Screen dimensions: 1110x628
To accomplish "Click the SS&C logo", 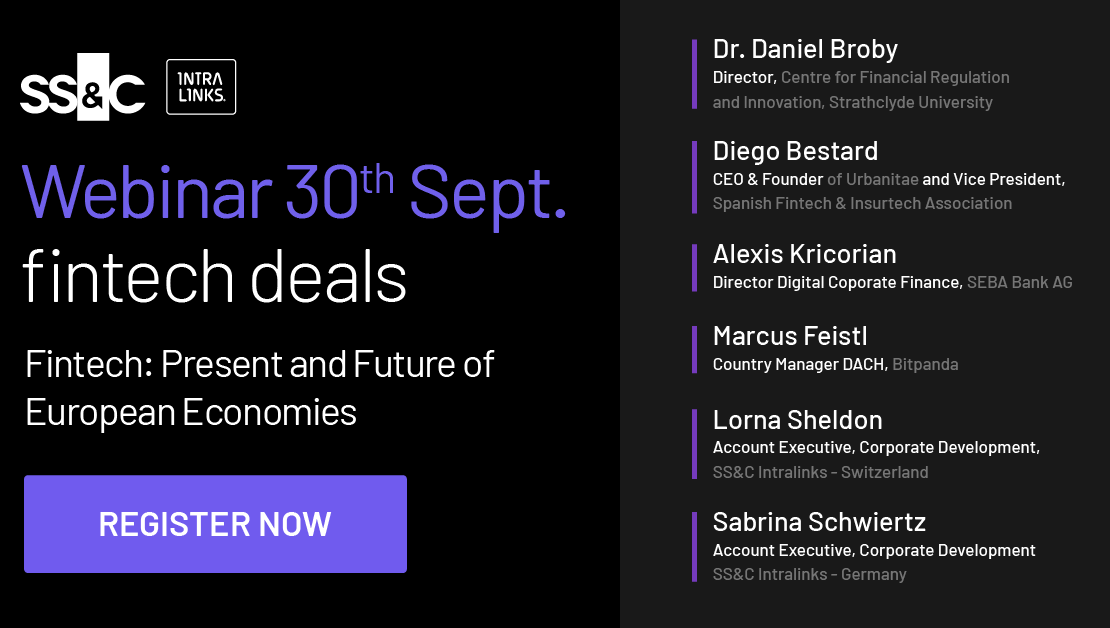I will click(83, 87).
